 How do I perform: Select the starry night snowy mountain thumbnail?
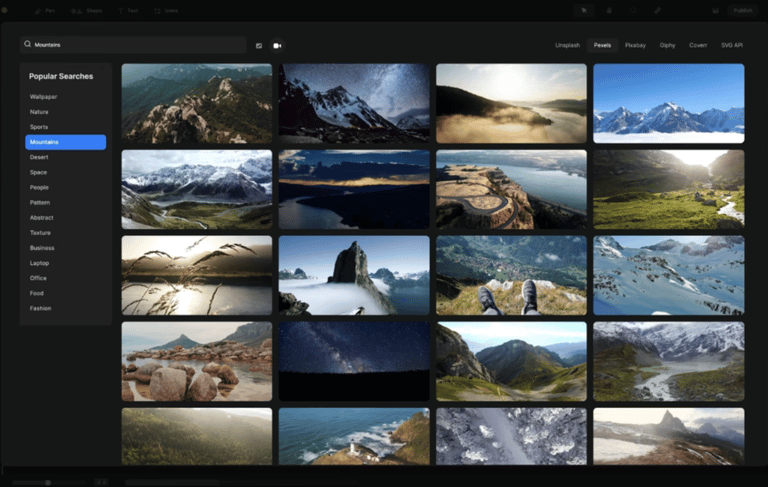(354, 104)
